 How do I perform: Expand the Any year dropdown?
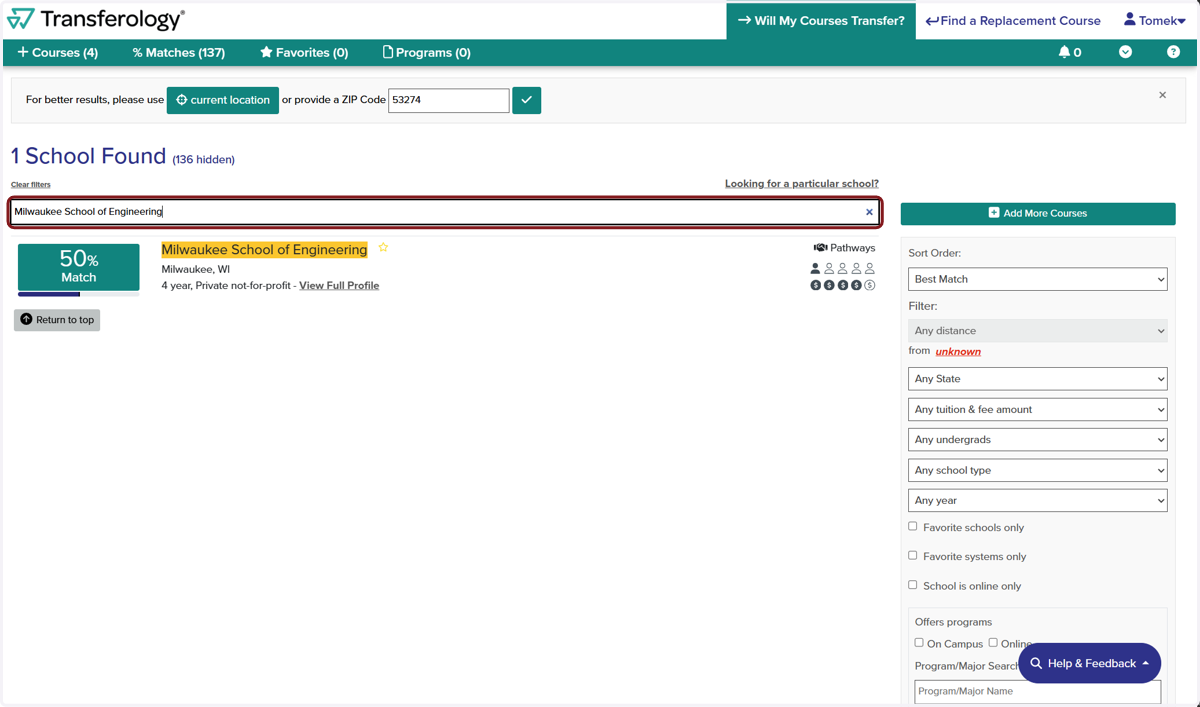[1037, 500]
